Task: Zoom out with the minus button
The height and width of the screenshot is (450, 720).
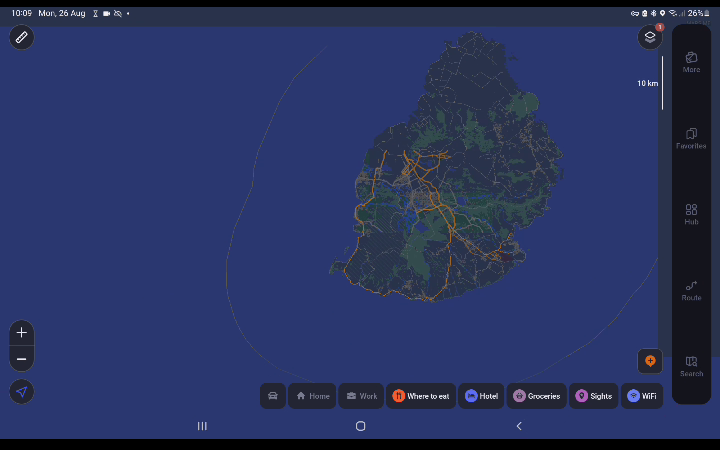Action: [x=22, y=359]
